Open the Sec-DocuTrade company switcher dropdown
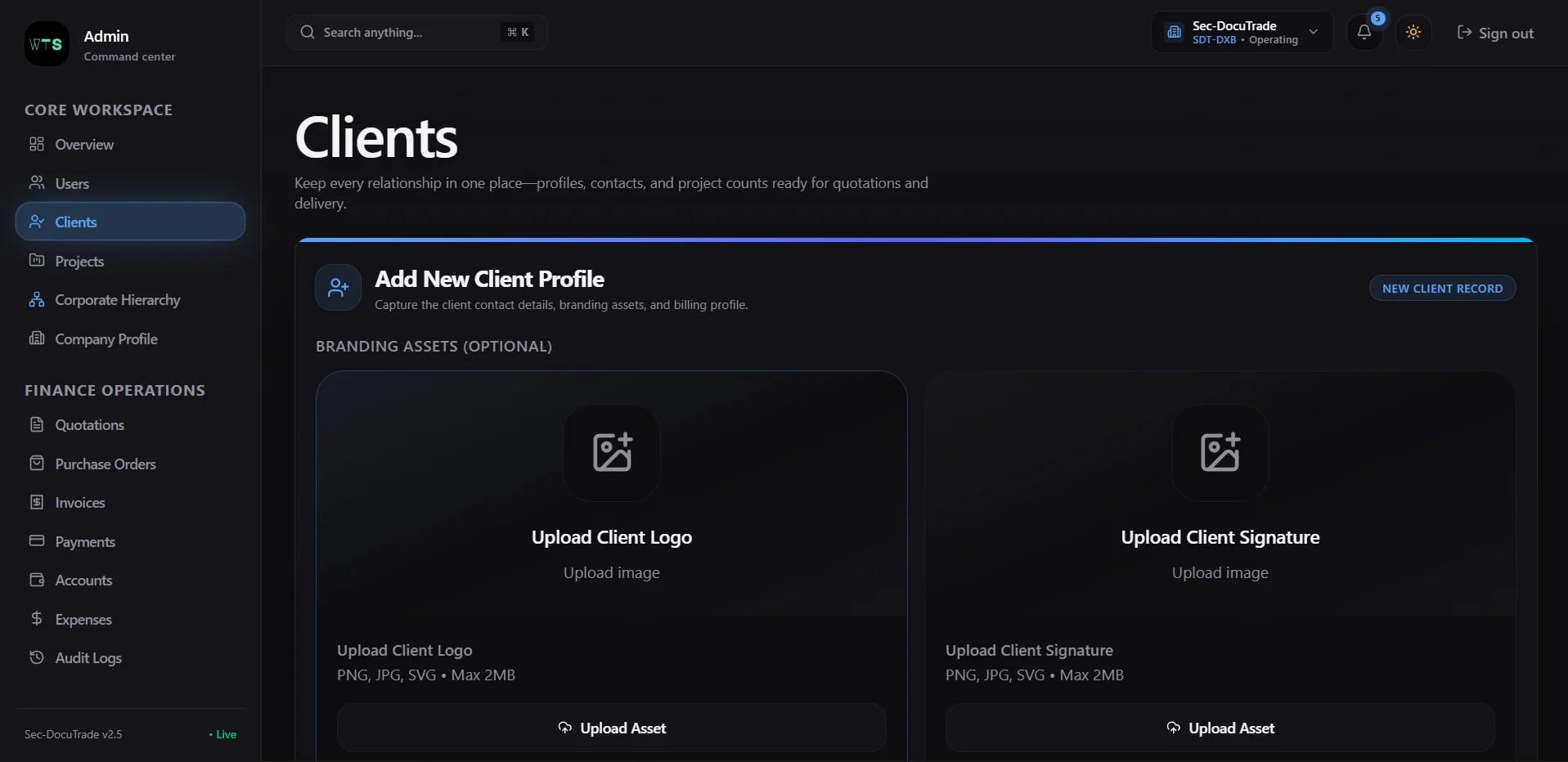 [x=1242, y=33]
